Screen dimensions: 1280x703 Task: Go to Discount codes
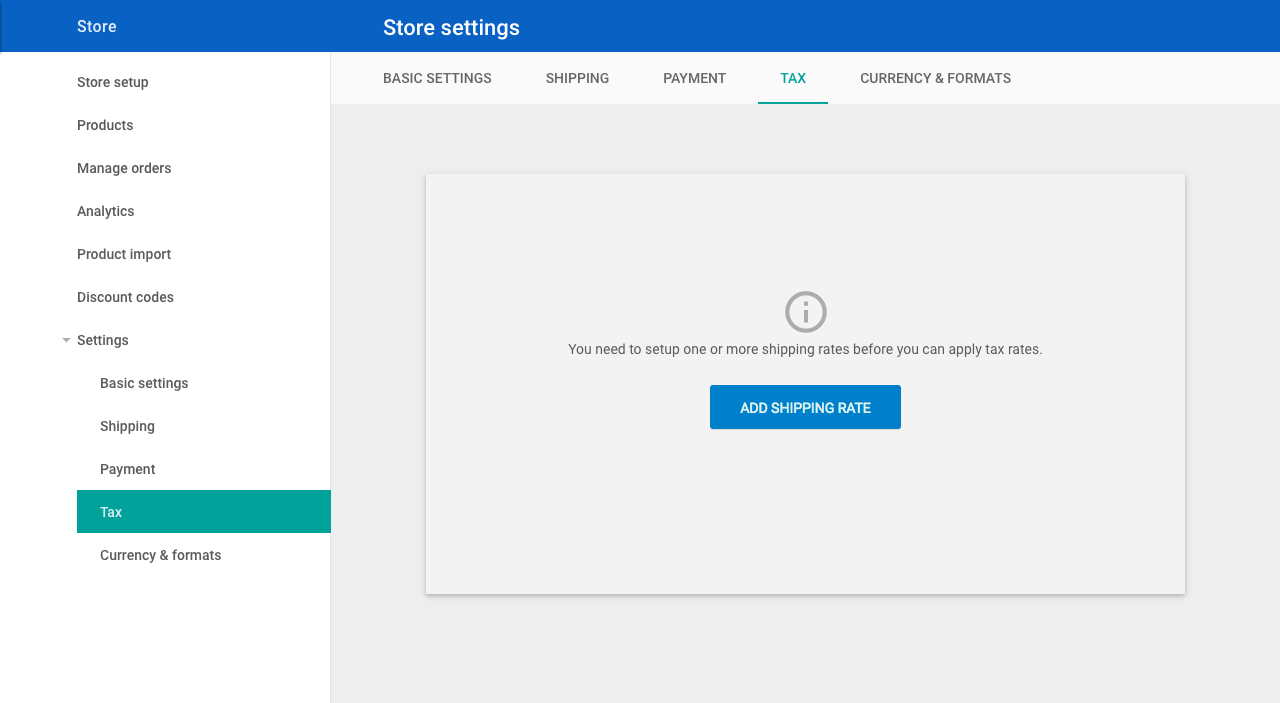point(125,297)
